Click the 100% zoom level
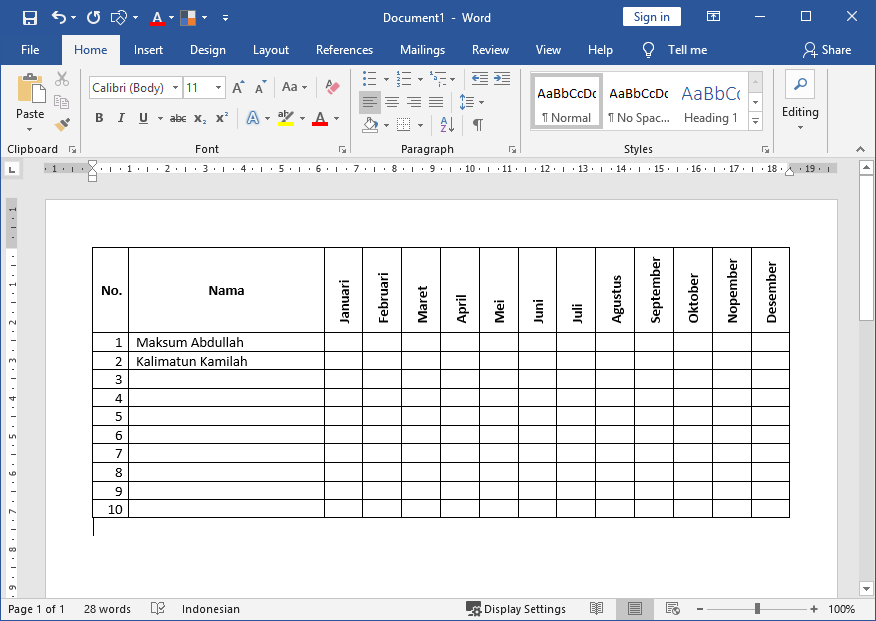 pos(841,609)
